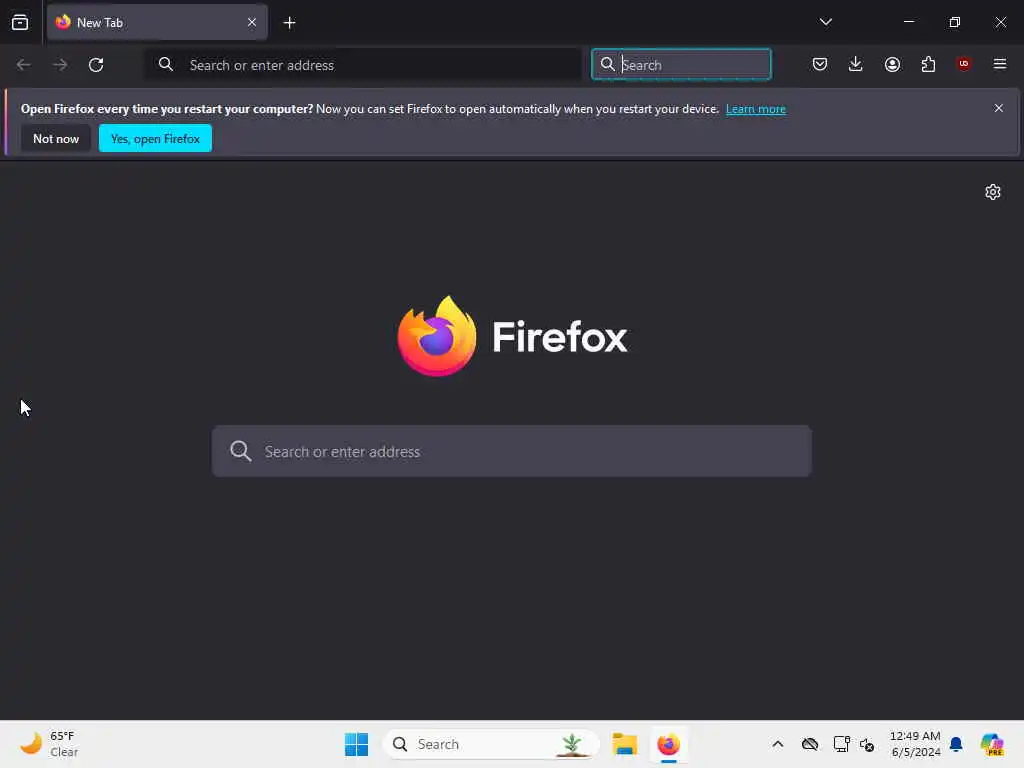Open the Windows Start menu
This screenshot has width=1024, height=768.
(x=356, y=744)
